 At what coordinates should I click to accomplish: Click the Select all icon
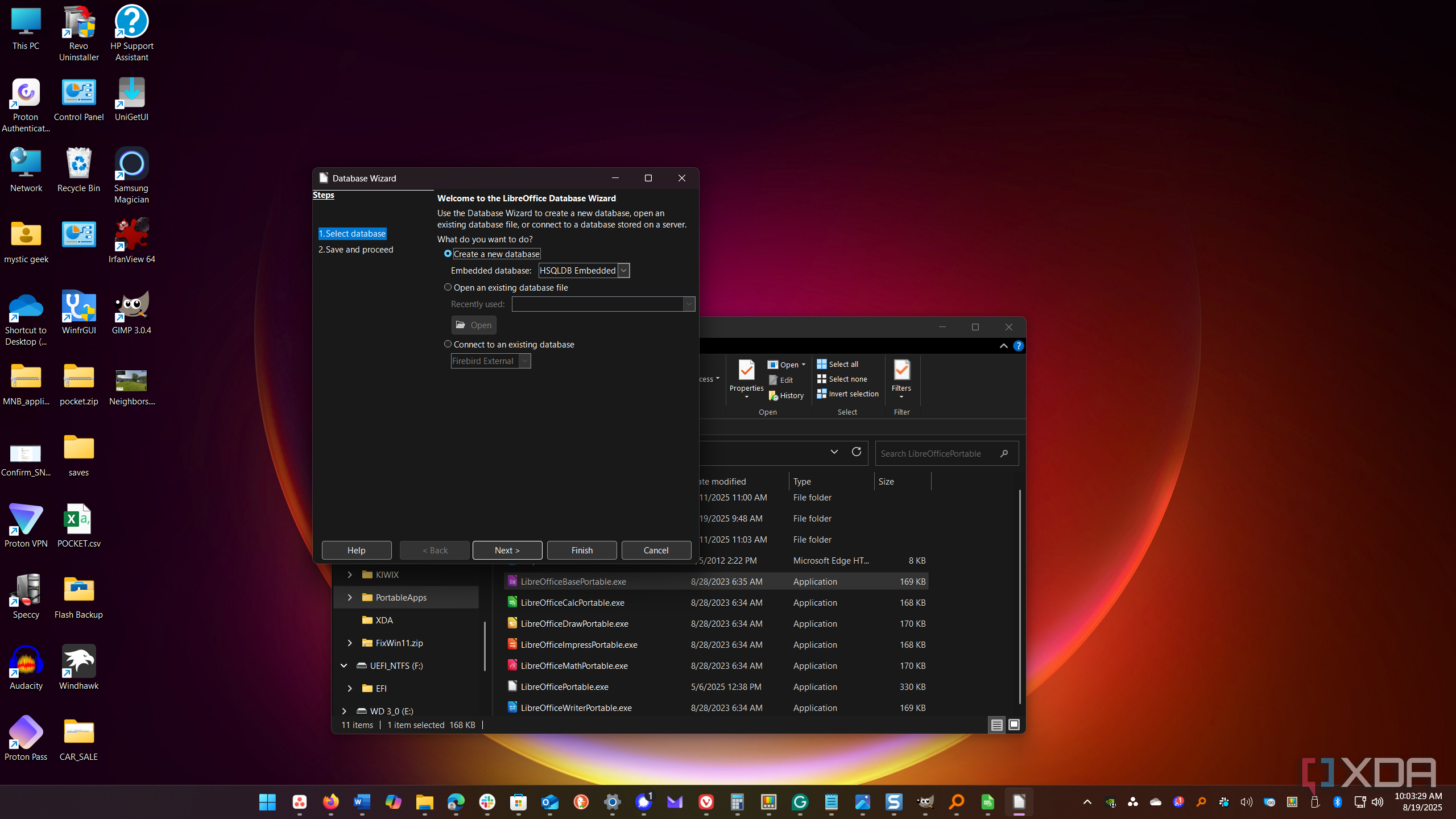[x=822, y=364]
